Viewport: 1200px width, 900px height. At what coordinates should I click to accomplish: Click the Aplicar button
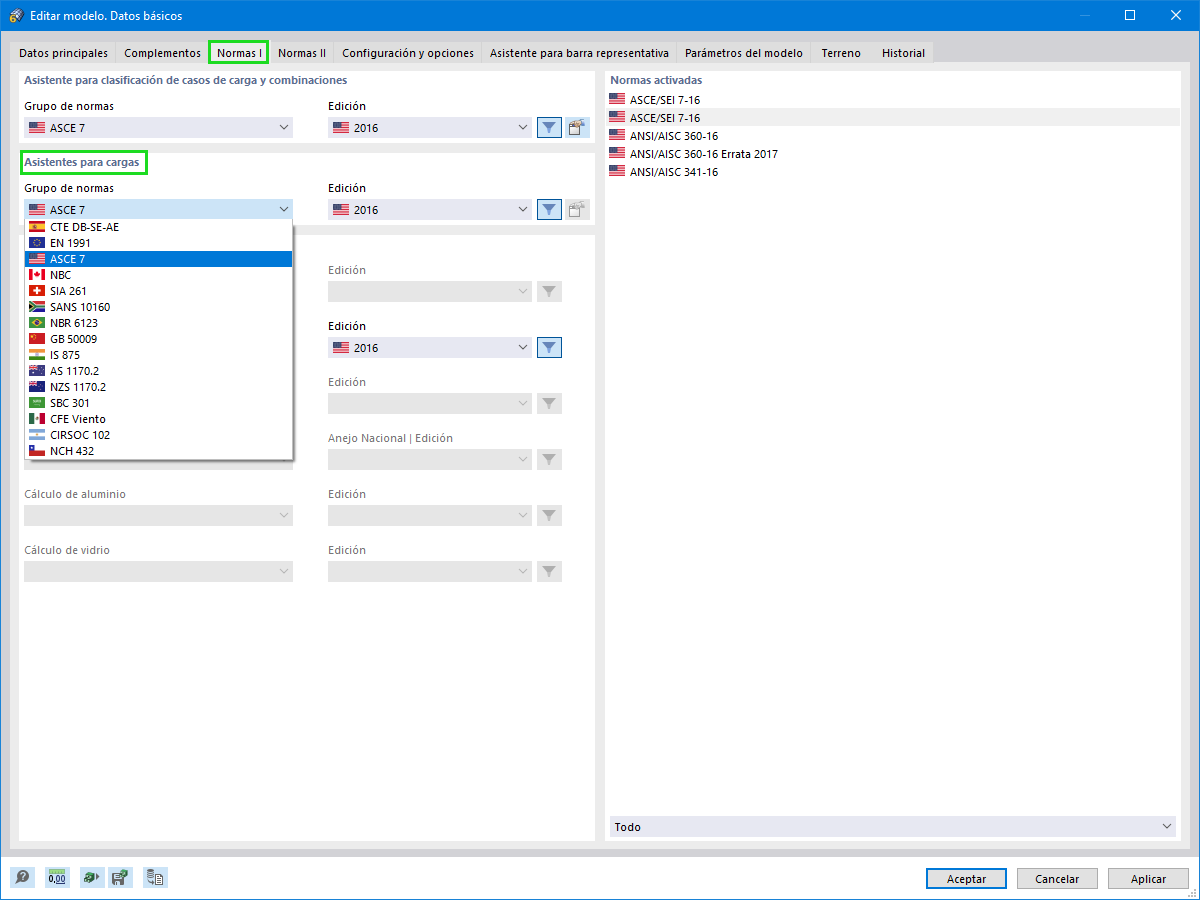(1148, 878)
